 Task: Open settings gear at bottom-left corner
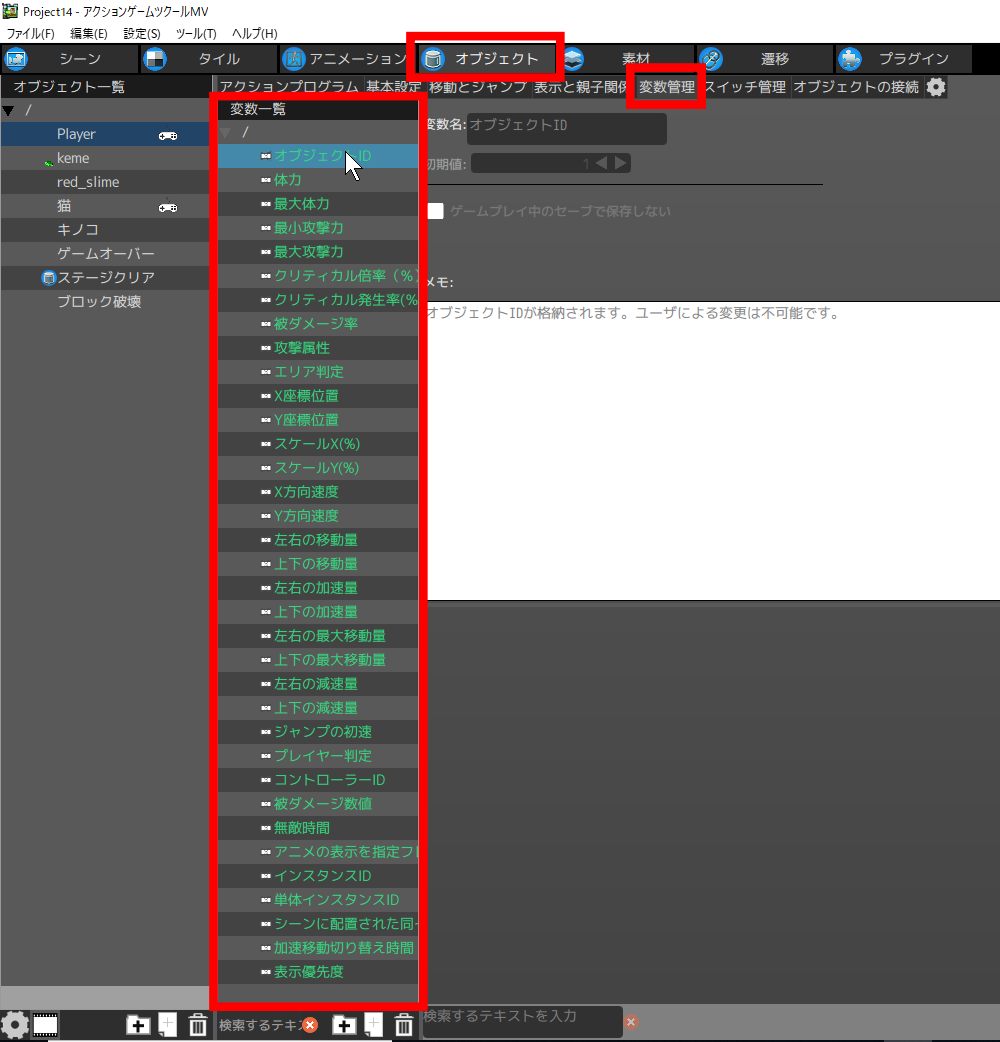(14, 1024)
